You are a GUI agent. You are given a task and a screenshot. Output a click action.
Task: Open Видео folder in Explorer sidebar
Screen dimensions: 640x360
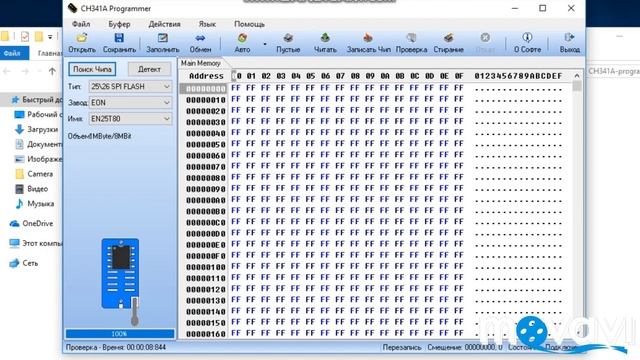(x=31, y=189)
